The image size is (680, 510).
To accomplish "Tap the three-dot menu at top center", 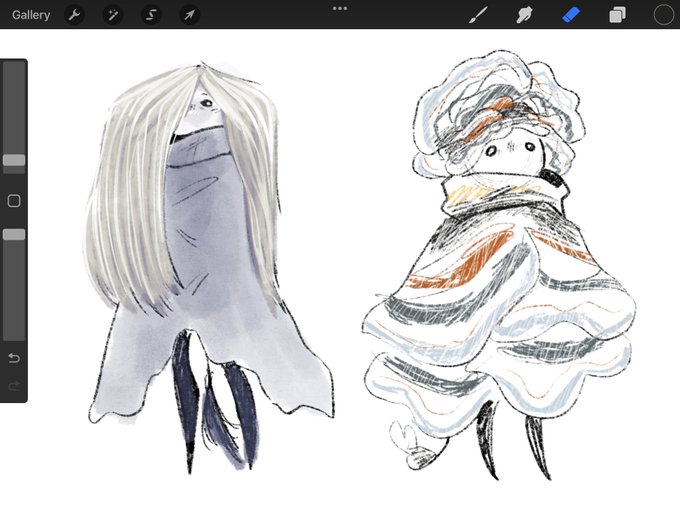I will (x=340, y=8).
